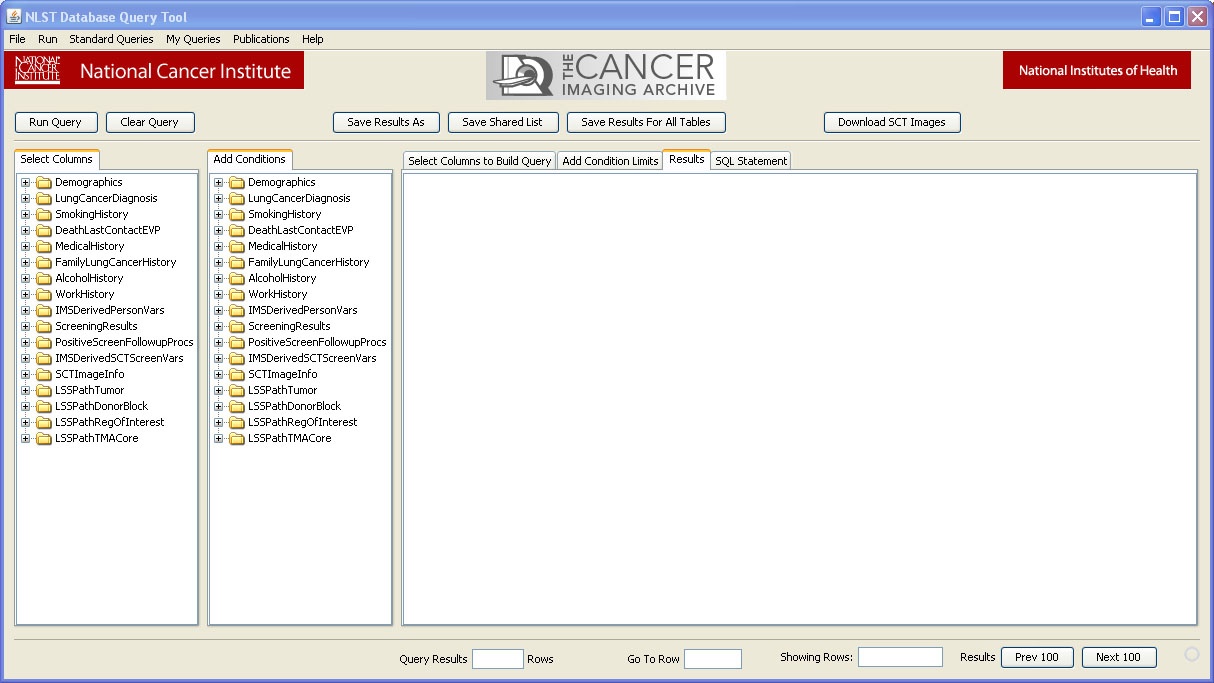Click Save Results For All Tables button
1214x683 pixels.
click(x=646, y=122)
